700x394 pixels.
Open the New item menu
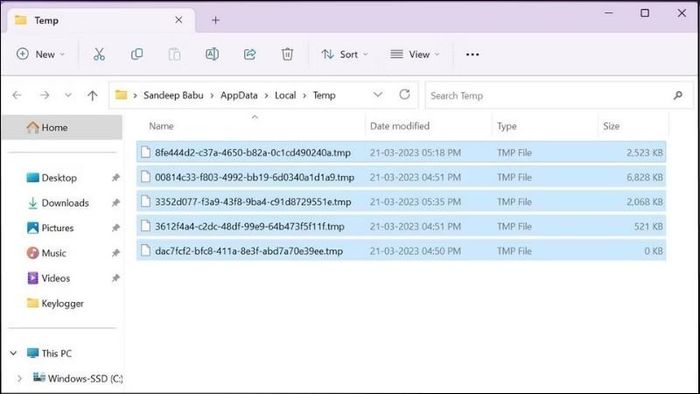(x=41, y=54)
